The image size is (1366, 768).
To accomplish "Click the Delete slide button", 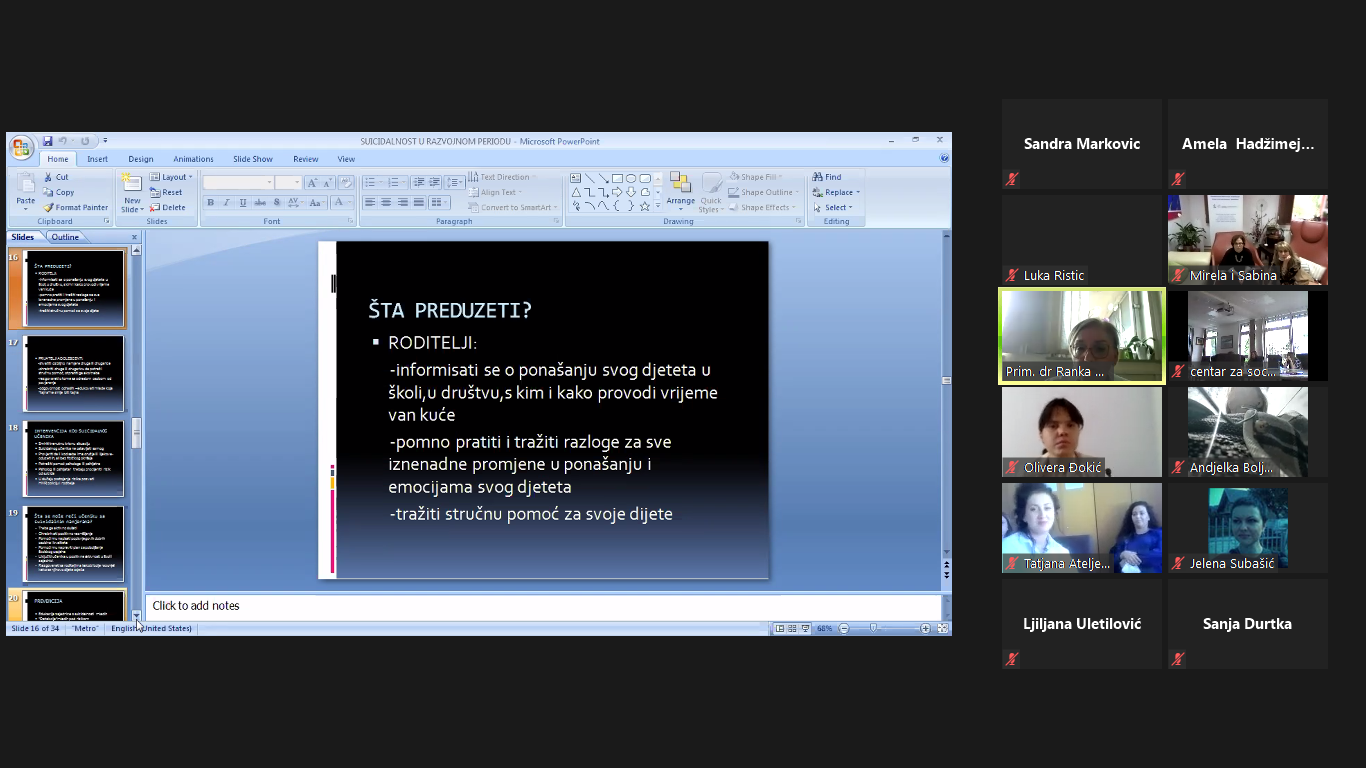I will click(x=168, y=208).
